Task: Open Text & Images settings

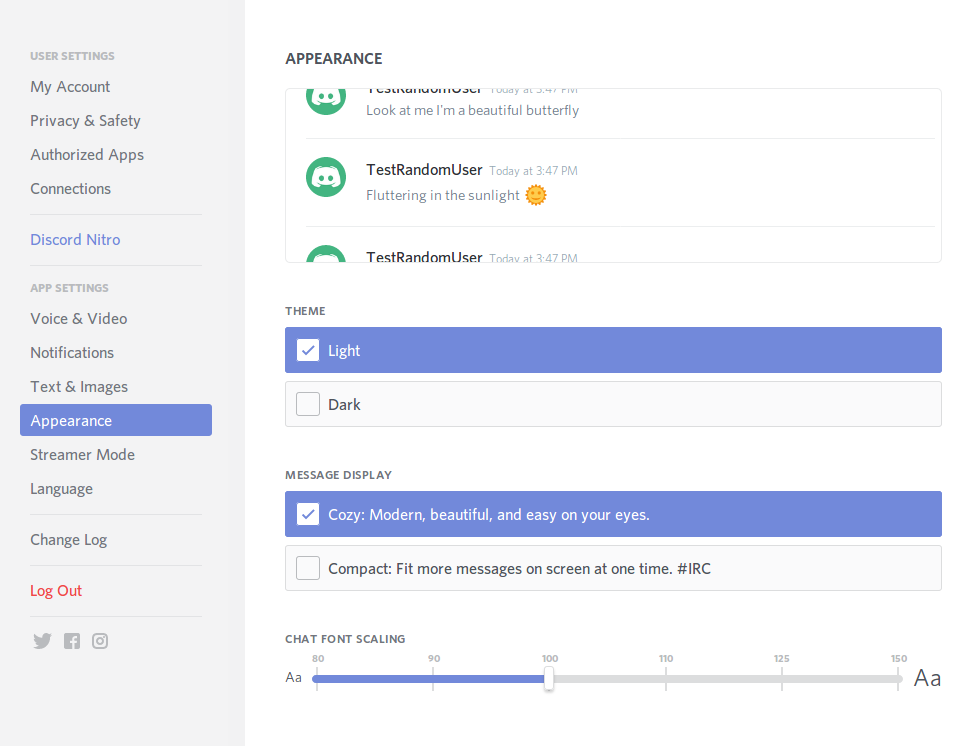Action: point(79,386)
